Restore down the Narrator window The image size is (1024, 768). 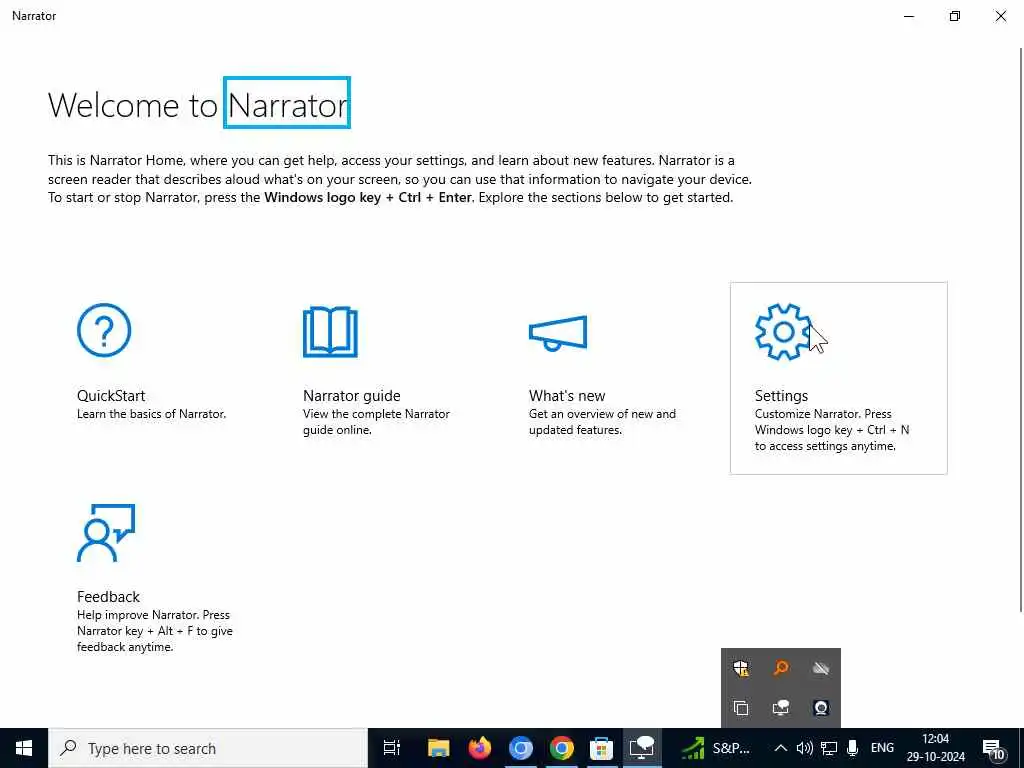point(955,16)
